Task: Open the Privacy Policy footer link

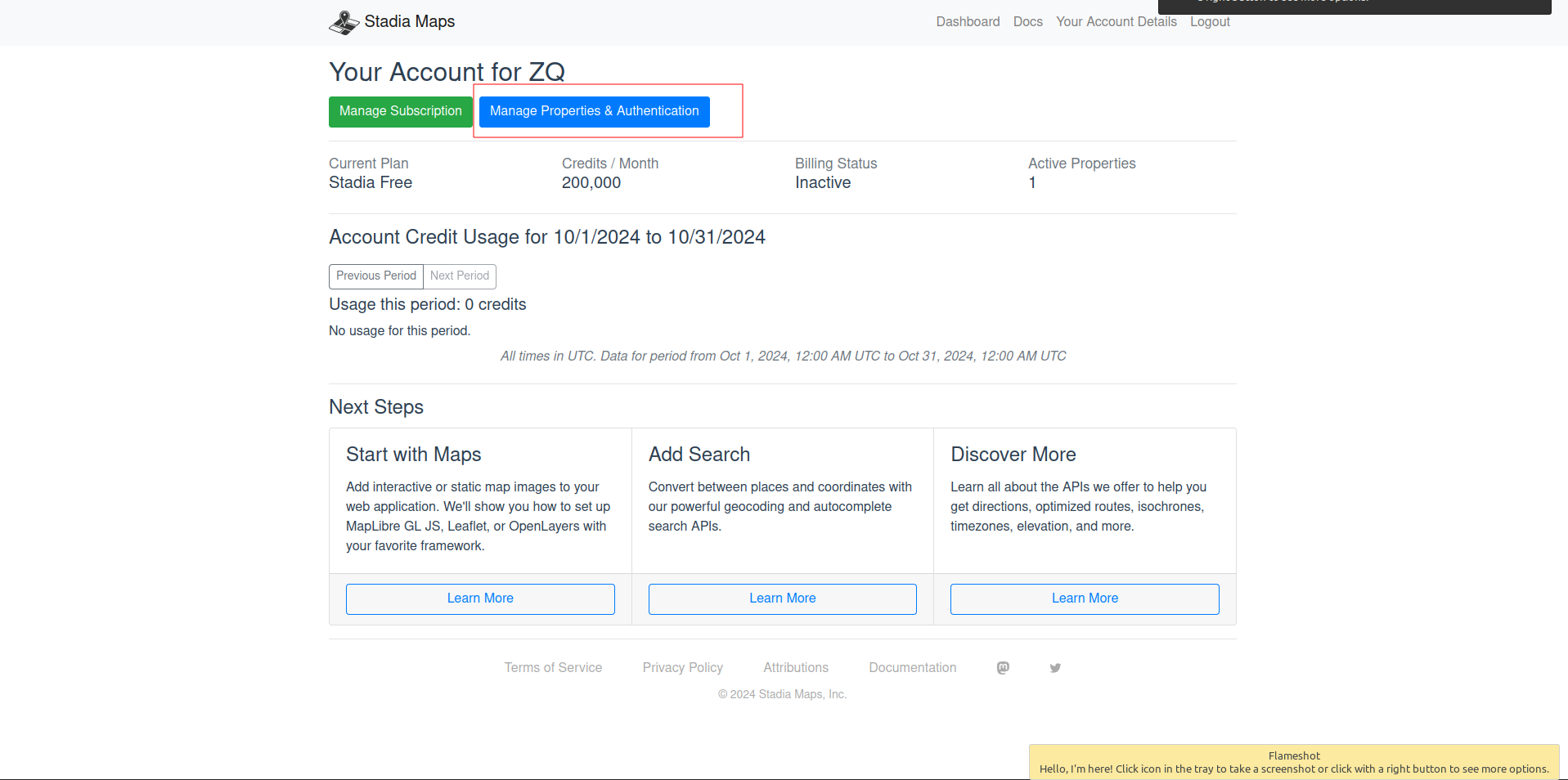Action: (682, 668)
